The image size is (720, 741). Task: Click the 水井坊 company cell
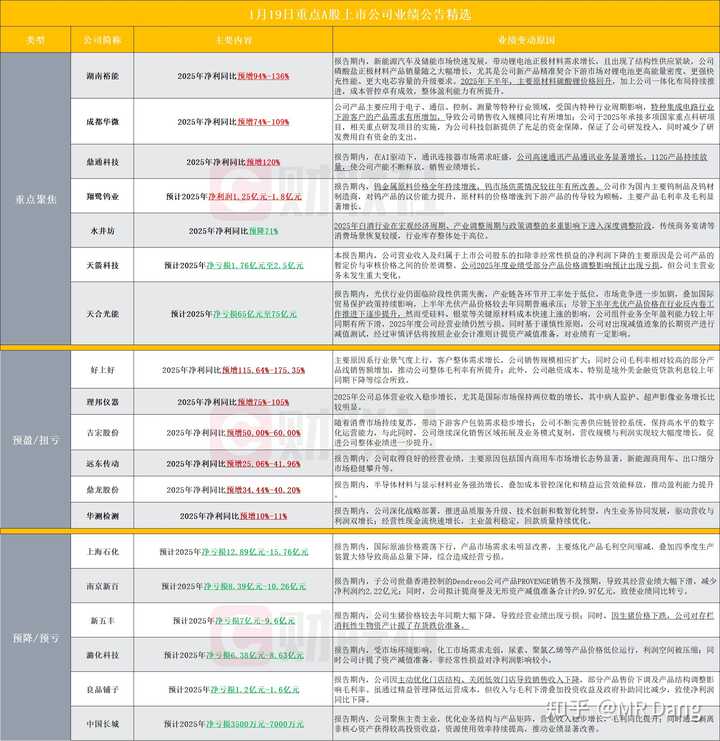pos(106,230)
